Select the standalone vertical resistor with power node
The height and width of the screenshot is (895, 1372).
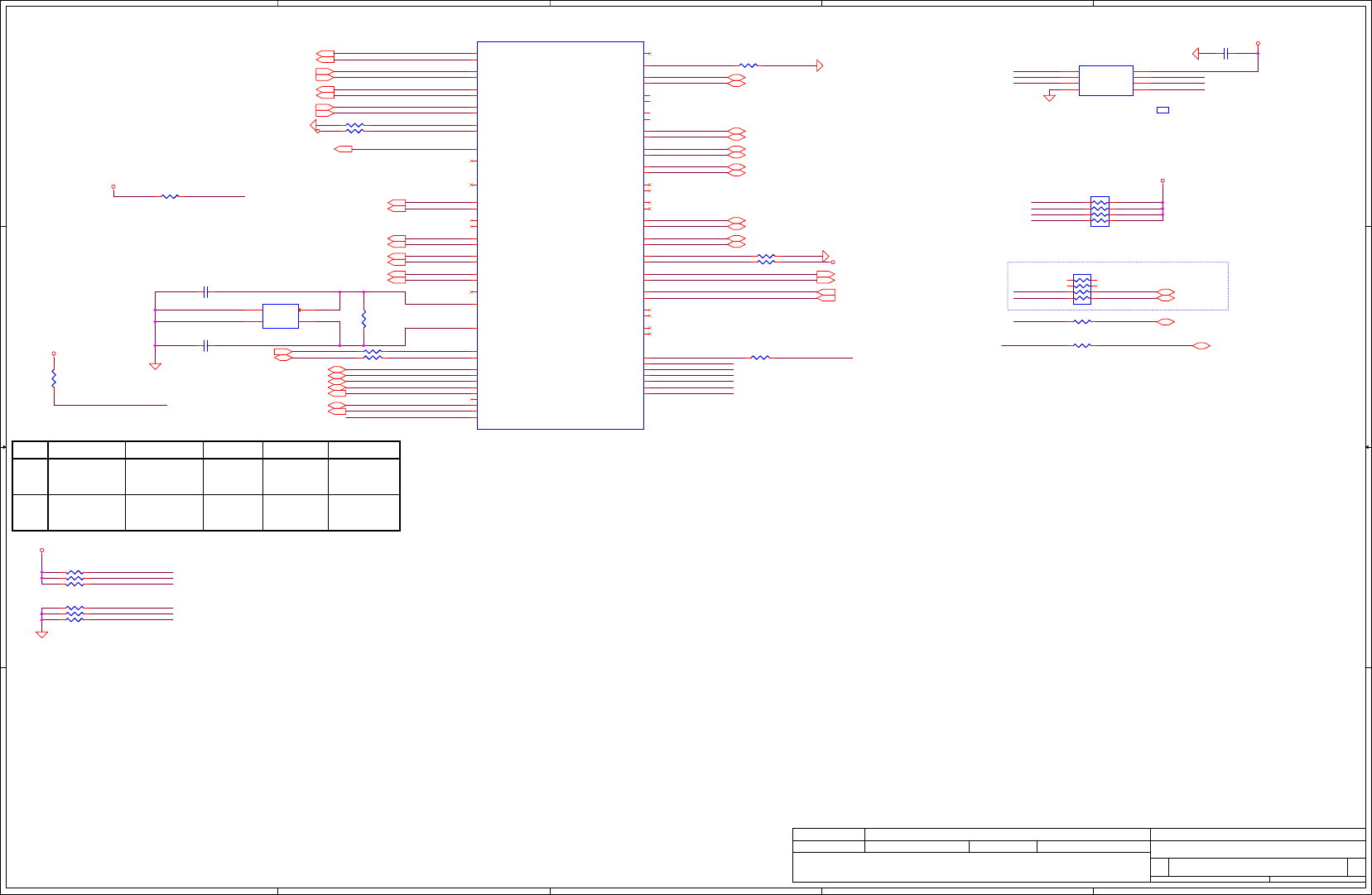(54, 378)
